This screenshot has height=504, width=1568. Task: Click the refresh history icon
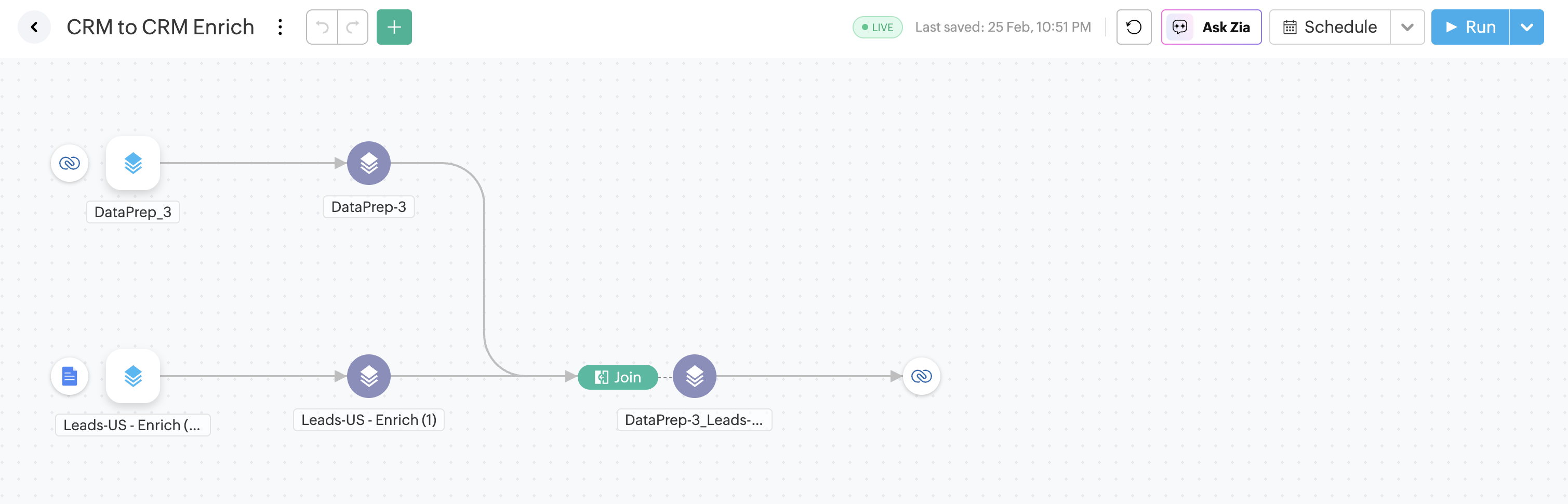pyautogui.click(x=1133, y=28)
